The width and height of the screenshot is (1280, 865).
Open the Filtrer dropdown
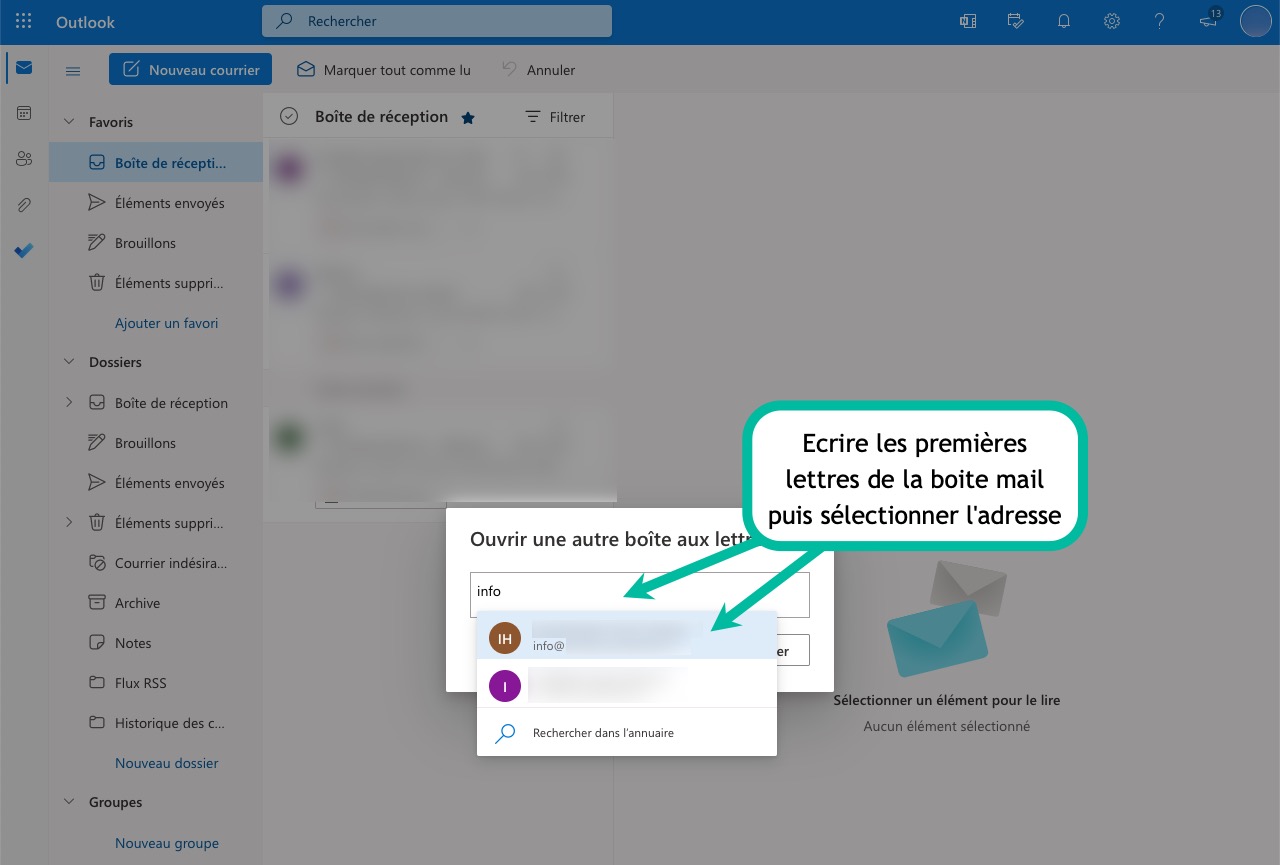(x=555, y=117)
